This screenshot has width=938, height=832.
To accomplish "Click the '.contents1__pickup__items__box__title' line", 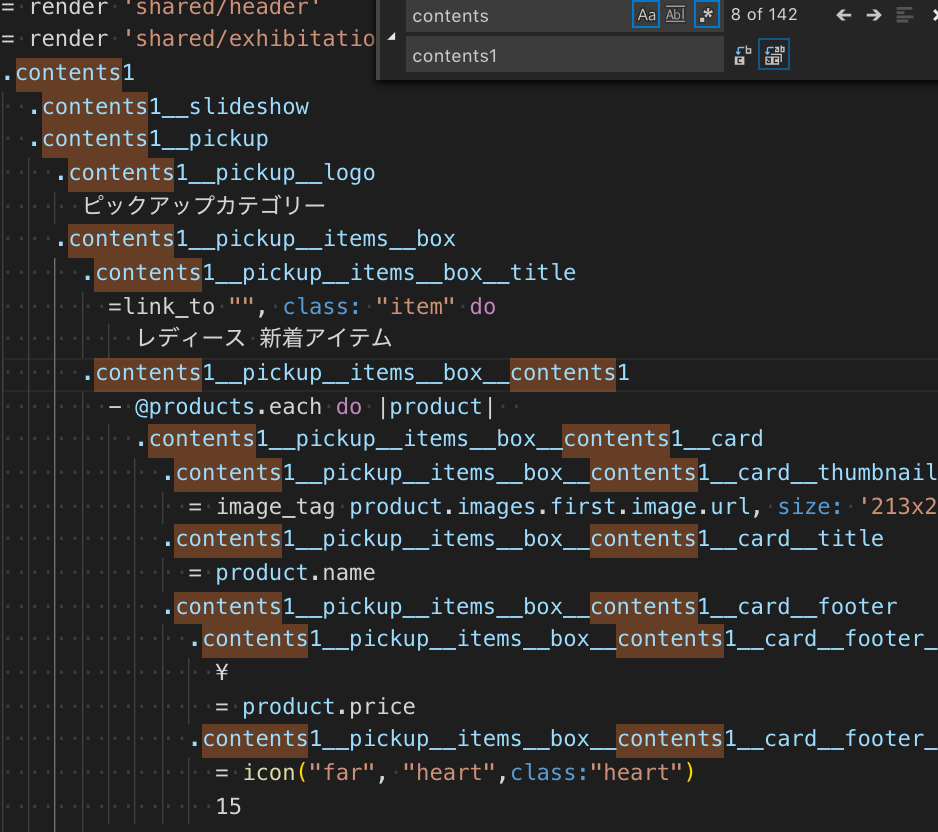I will pyautogui.click(x=329, y=273).
